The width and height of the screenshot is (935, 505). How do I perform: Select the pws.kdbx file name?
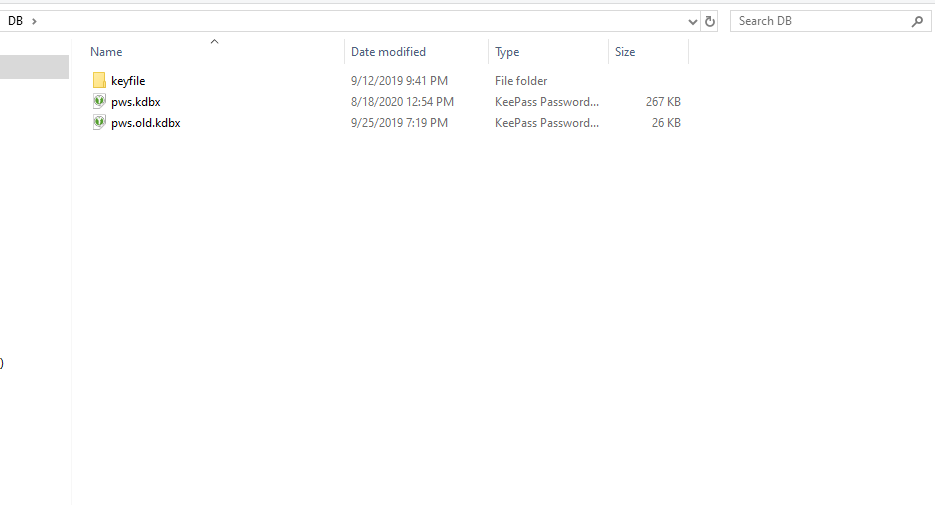(135, 102)
